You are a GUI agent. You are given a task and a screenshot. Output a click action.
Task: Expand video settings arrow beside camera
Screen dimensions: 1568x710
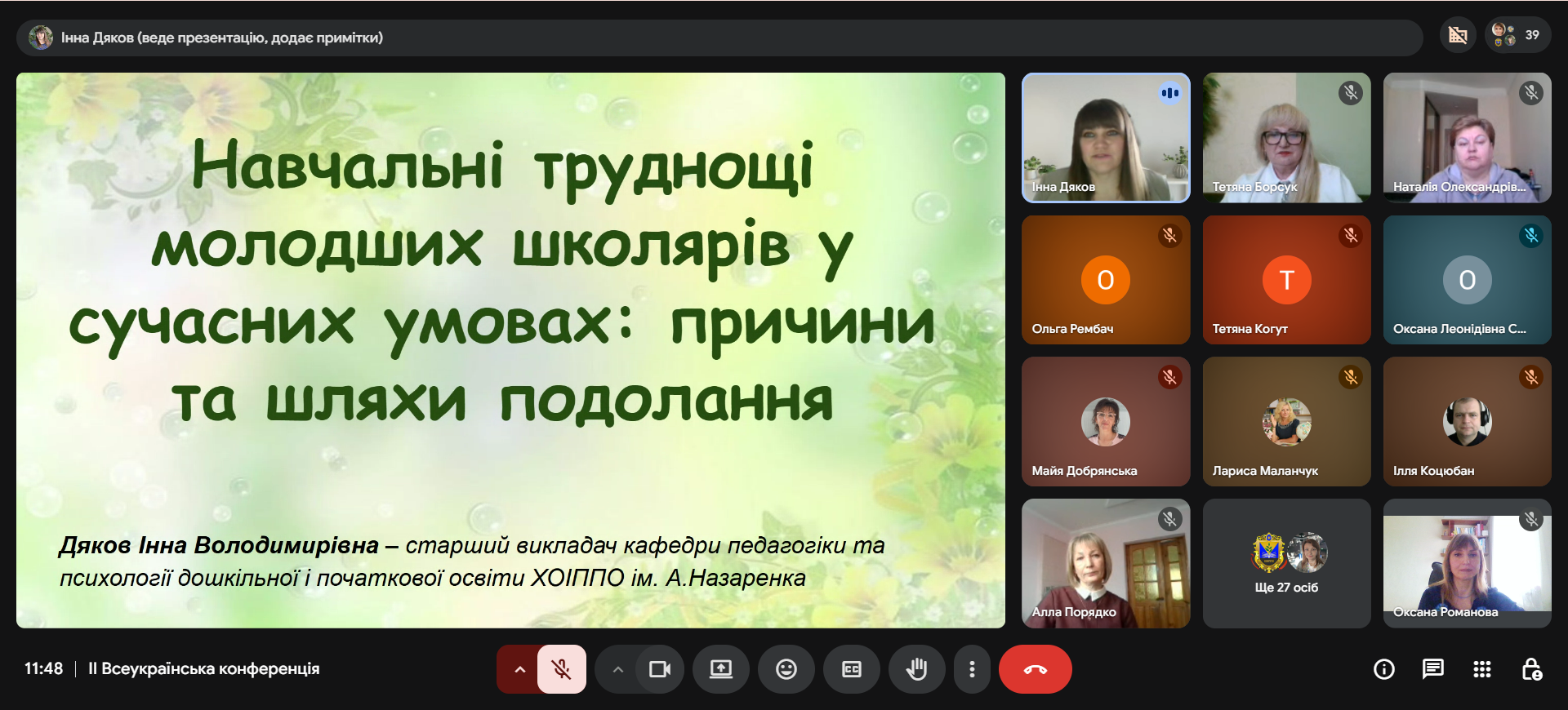pos(618,669)
